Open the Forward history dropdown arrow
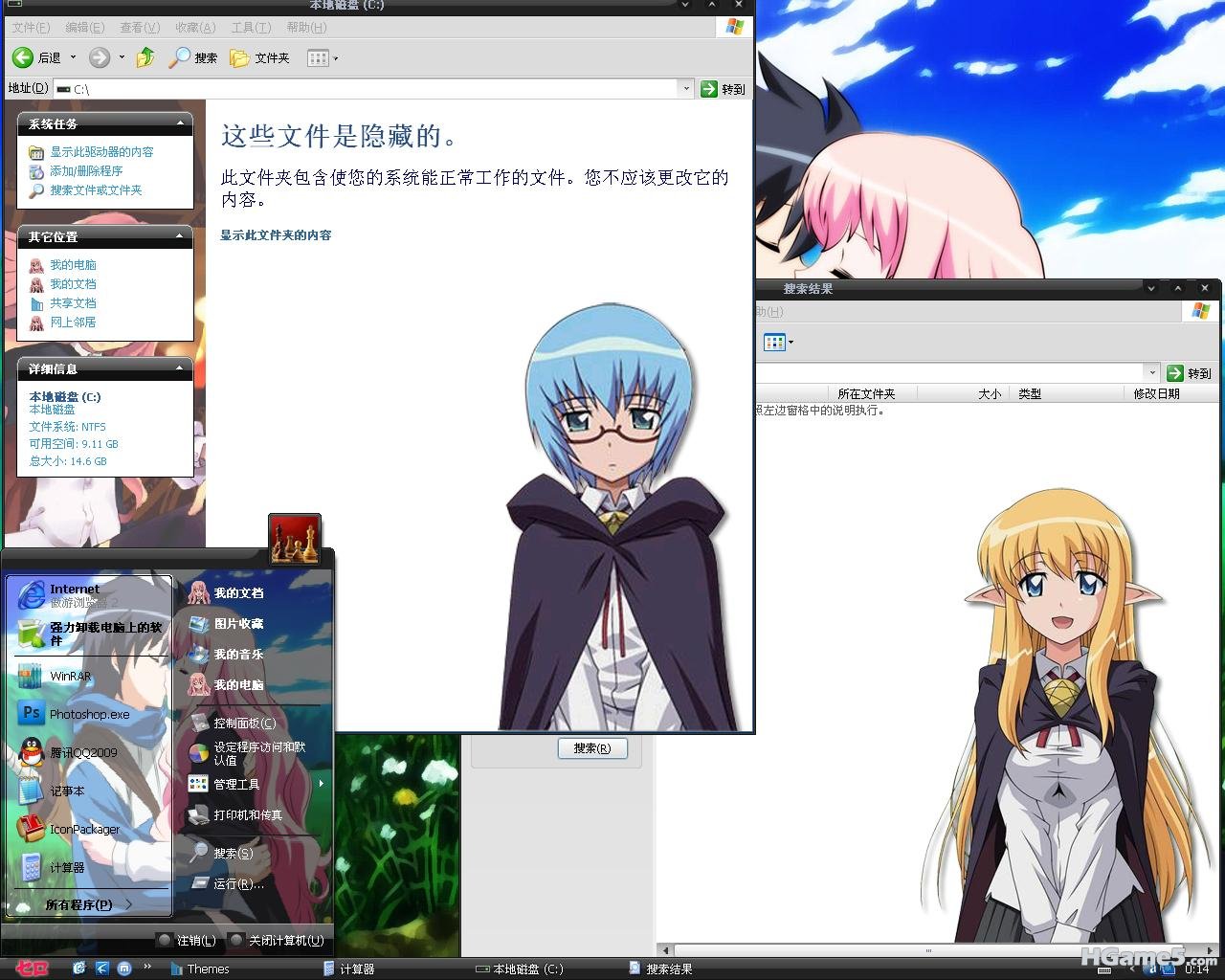Viewport: 1225px width, 980px height. click(122, 57)
